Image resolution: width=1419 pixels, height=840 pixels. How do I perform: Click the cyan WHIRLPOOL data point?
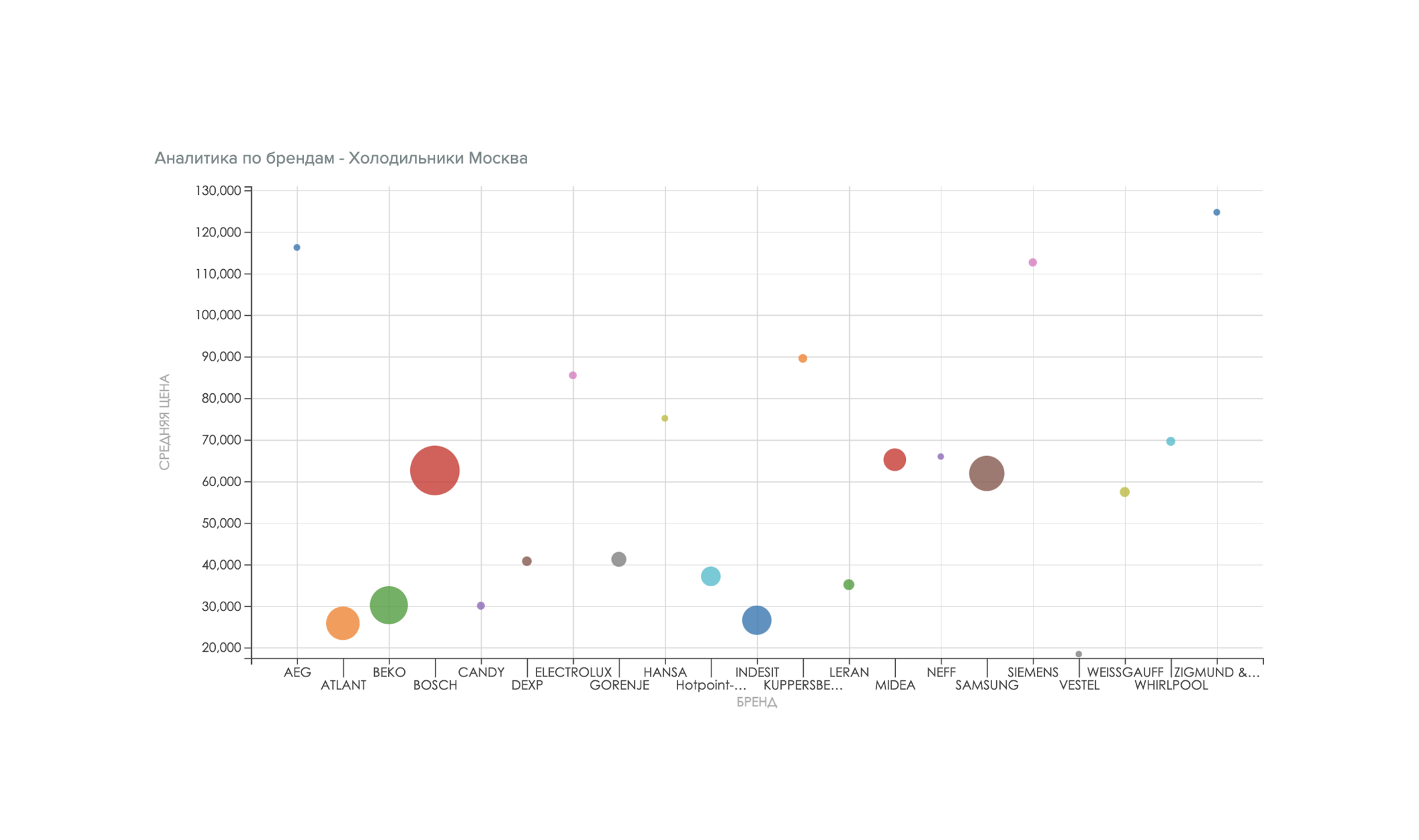[1170, 441]
